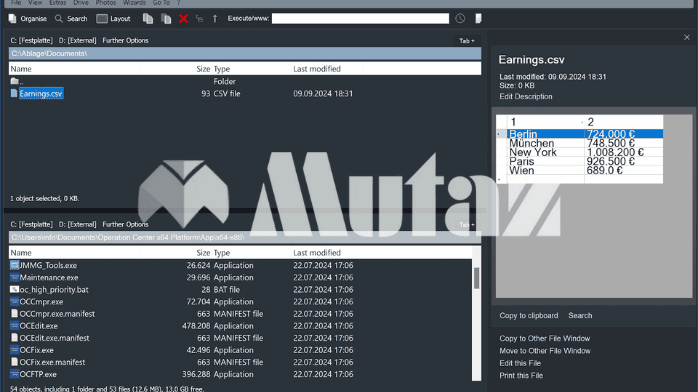This screenshot has width=698, height=392.
Task: Select the Earnings.csv file
Action: click(x=41, y=93)
